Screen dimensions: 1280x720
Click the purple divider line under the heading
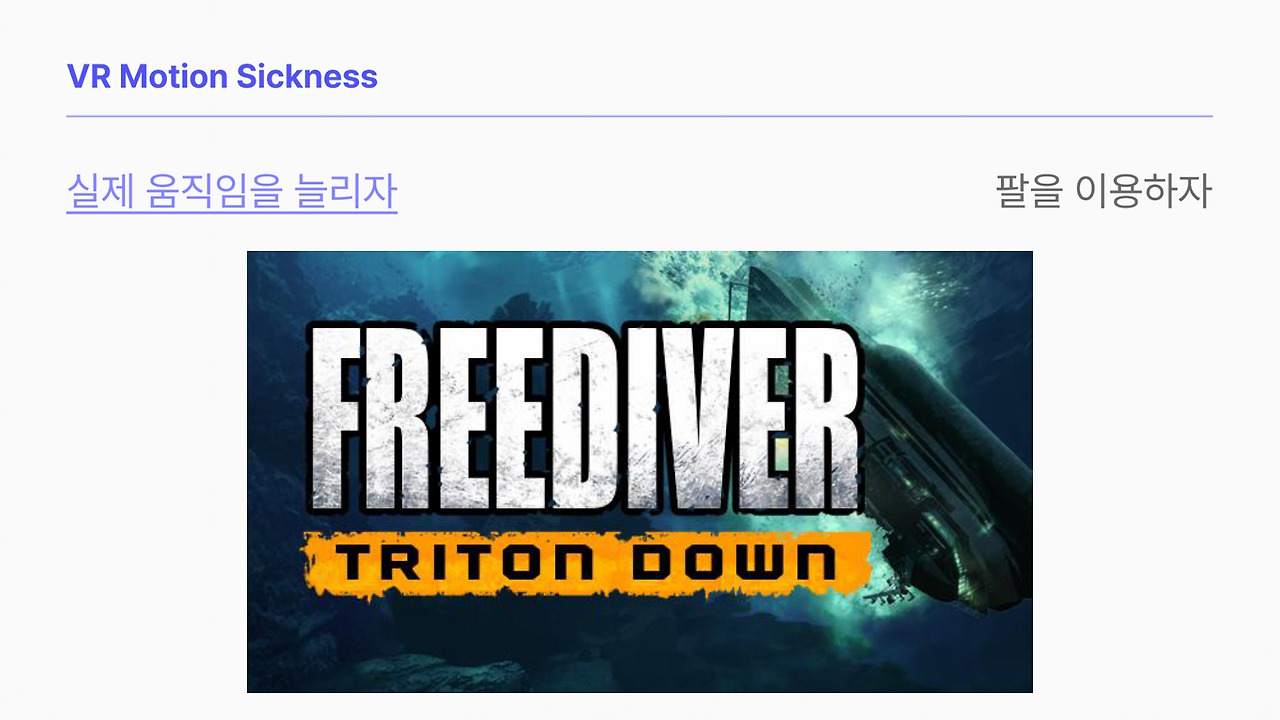click(640, 116)
